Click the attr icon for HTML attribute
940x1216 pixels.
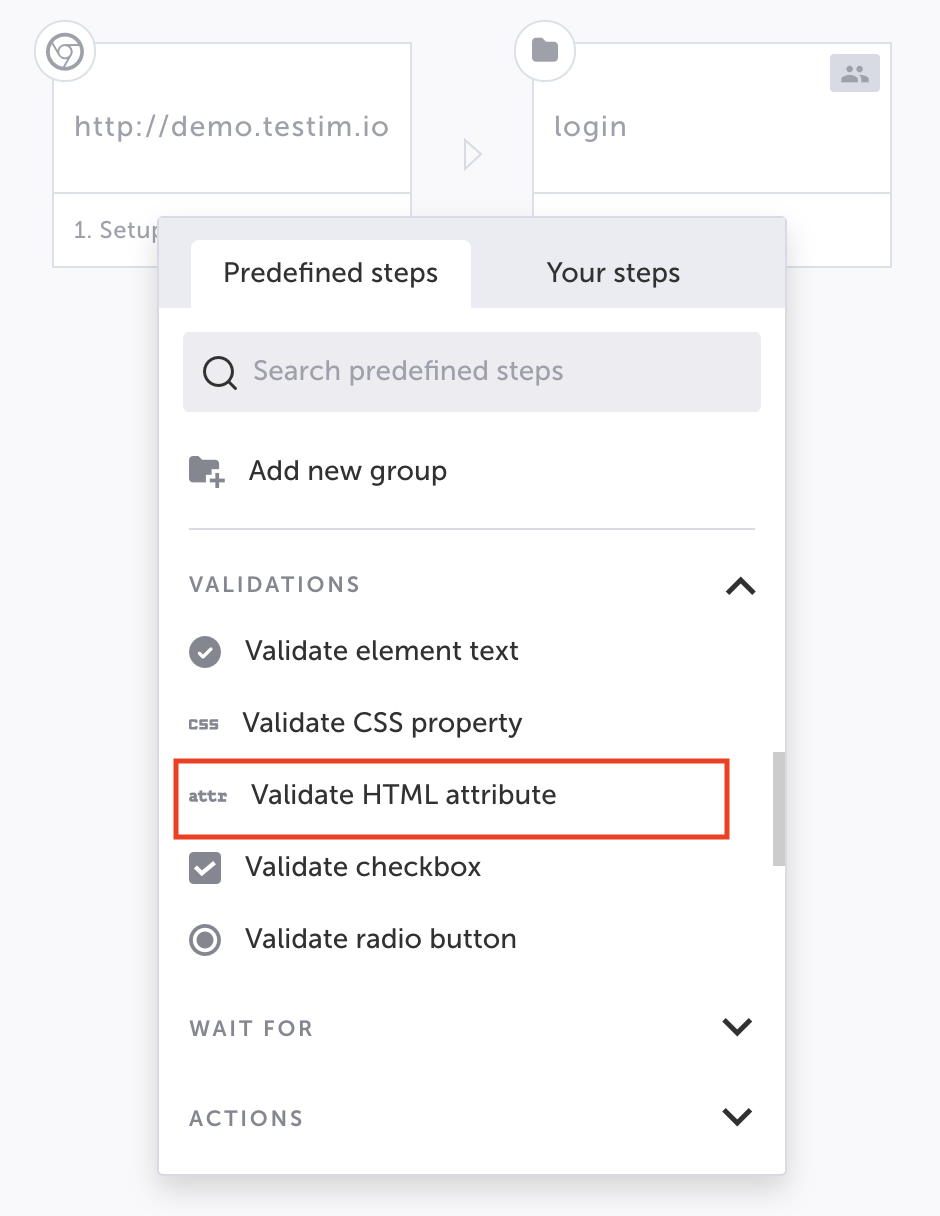[208, 797]
